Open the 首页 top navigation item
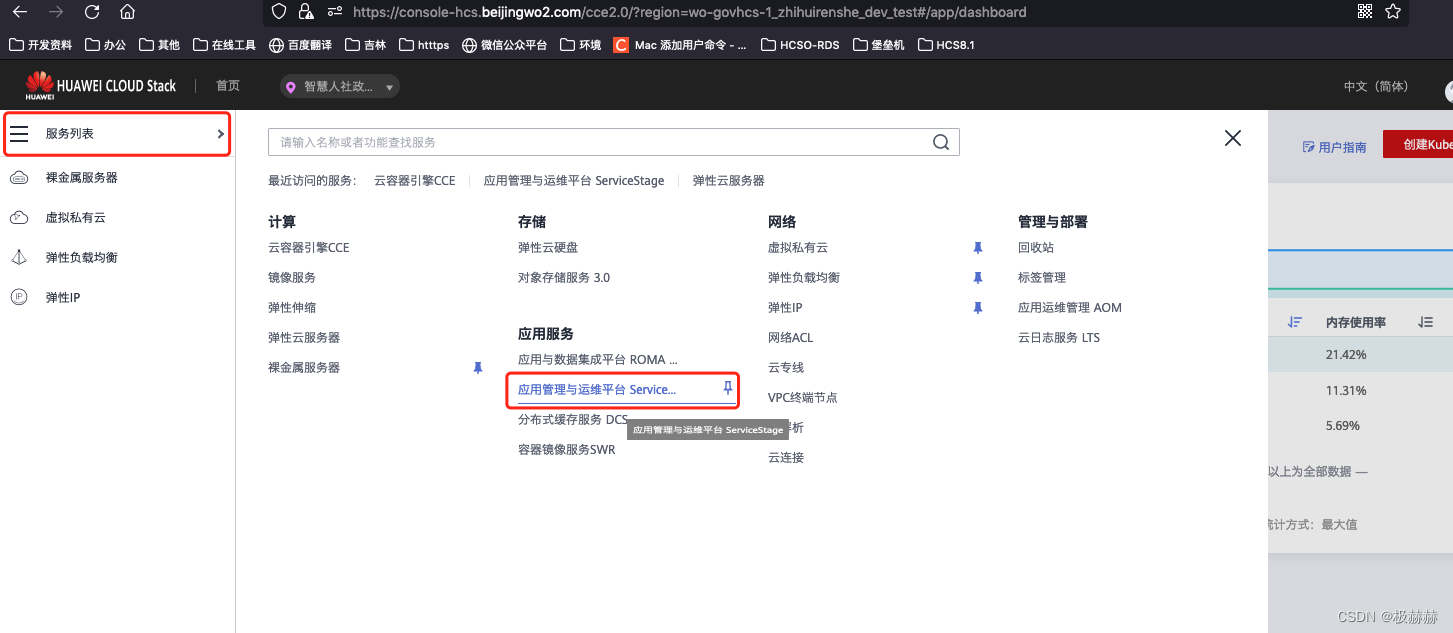1453x633 pixels. click(x=228, y=86)
